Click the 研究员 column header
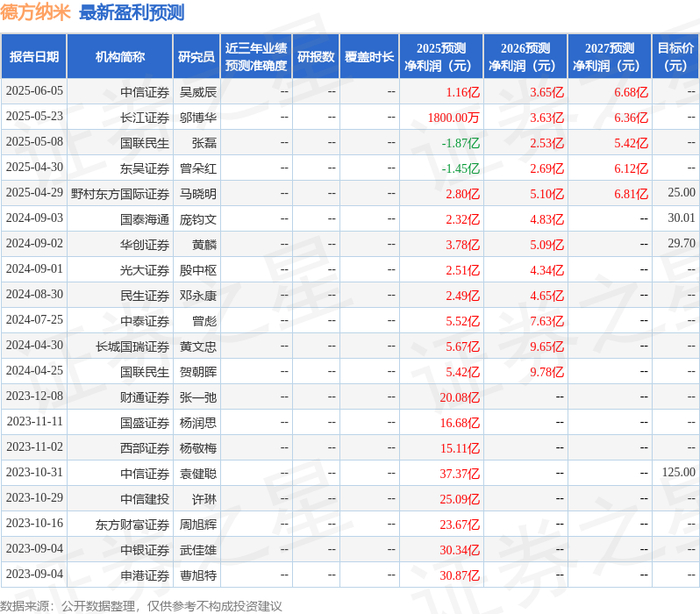 click(196, 57)
